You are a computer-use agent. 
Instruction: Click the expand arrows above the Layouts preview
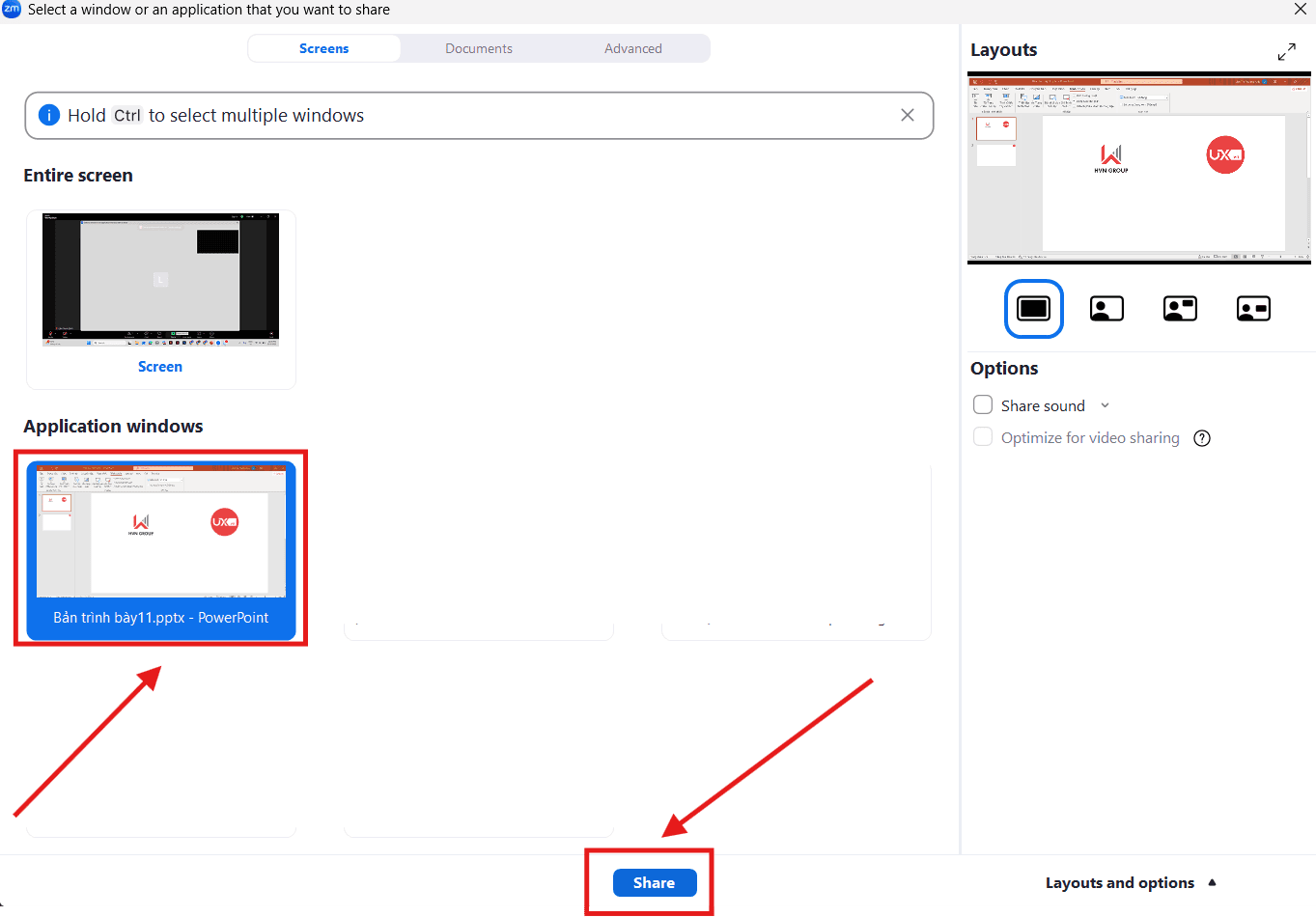tap(1287, 51)
